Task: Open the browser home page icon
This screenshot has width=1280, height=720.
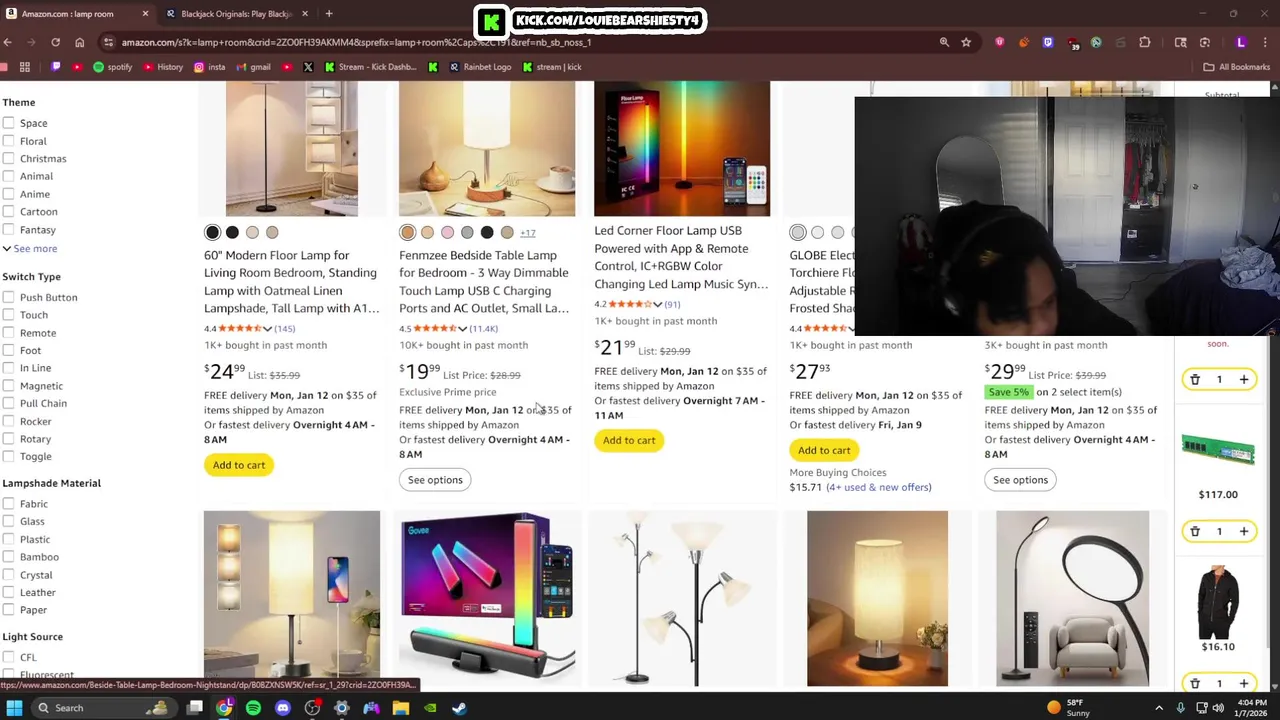Action: coord(79,42)
